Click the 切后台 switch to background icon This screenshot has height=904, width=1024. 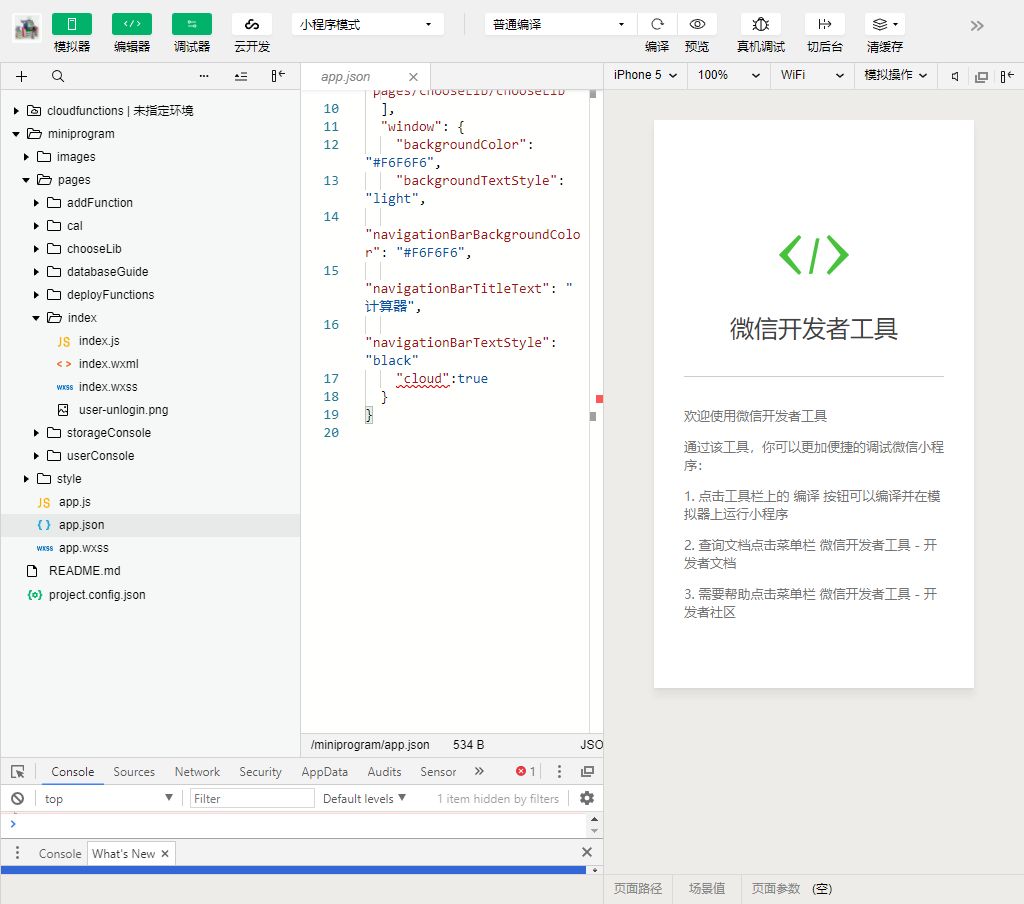click(x=825, y=24)
